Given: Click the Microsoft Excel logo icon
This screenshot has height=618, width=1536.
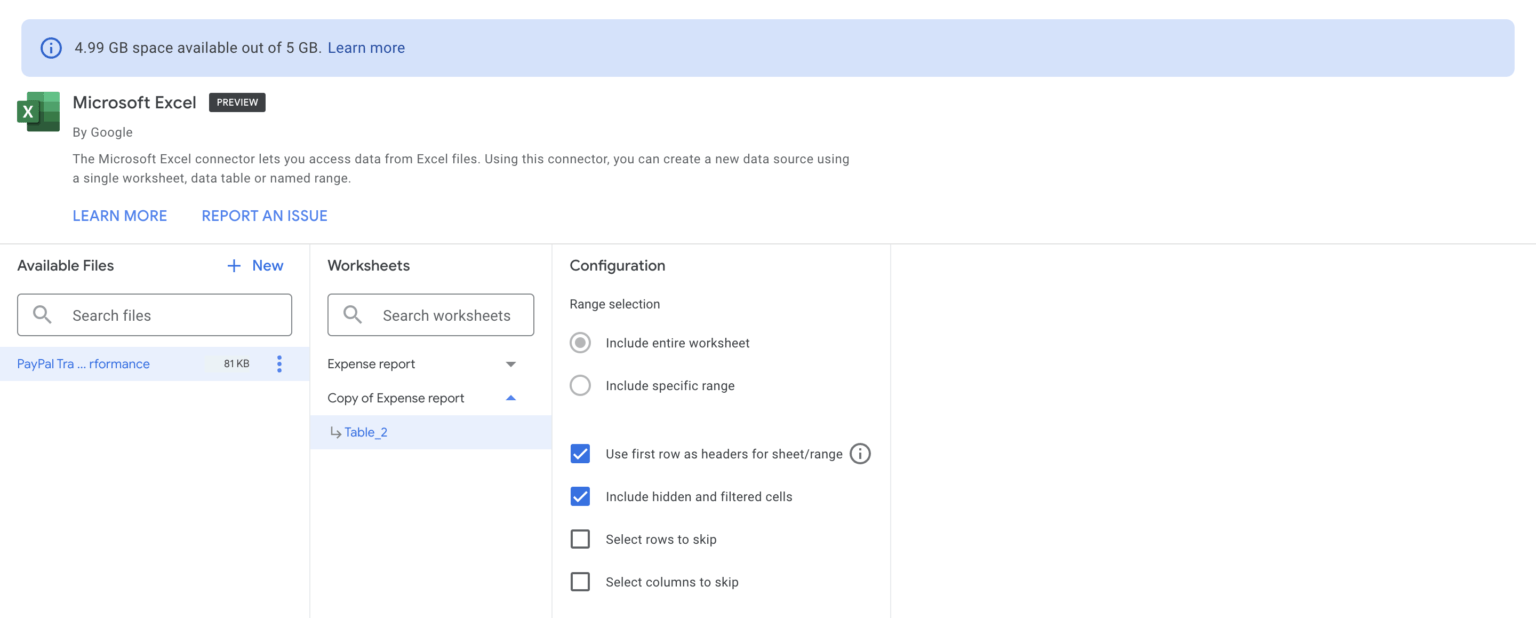Looking at the screenshot, I should point(38,111).
